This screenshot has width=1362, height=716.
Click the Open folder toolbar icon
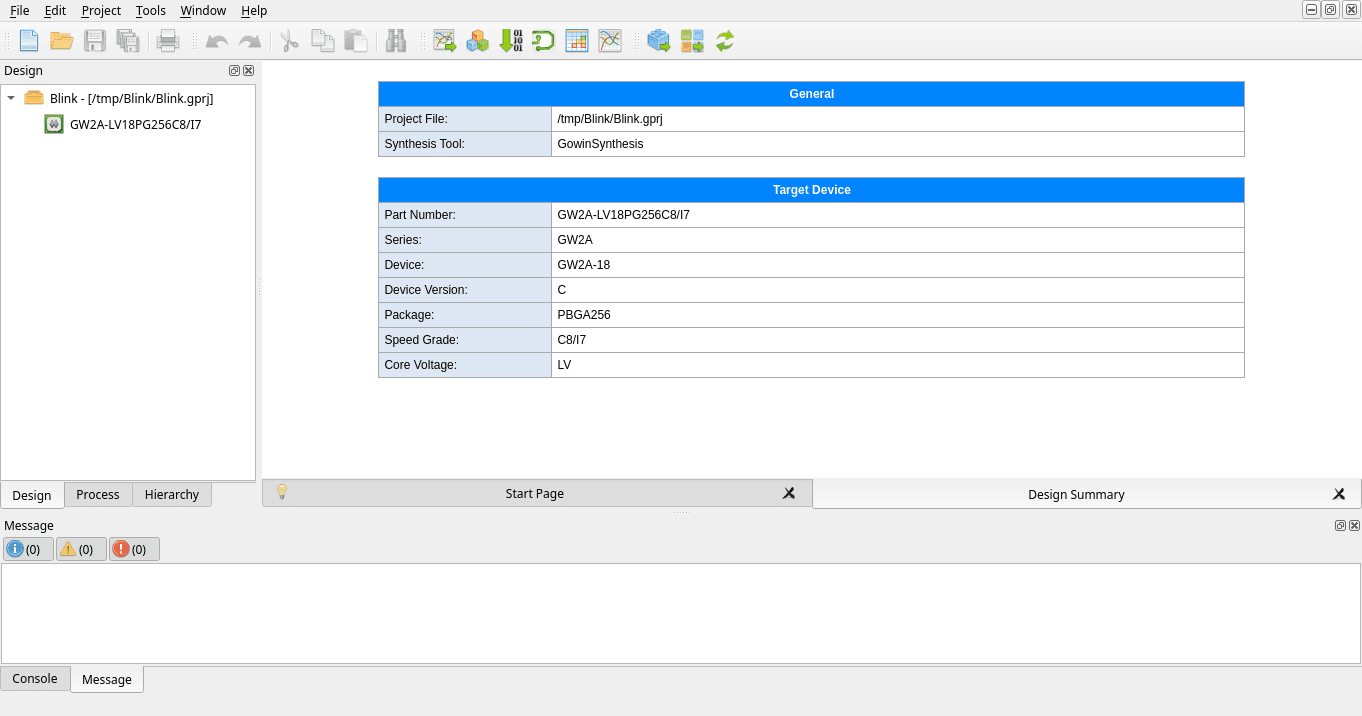tap(62, 41)
